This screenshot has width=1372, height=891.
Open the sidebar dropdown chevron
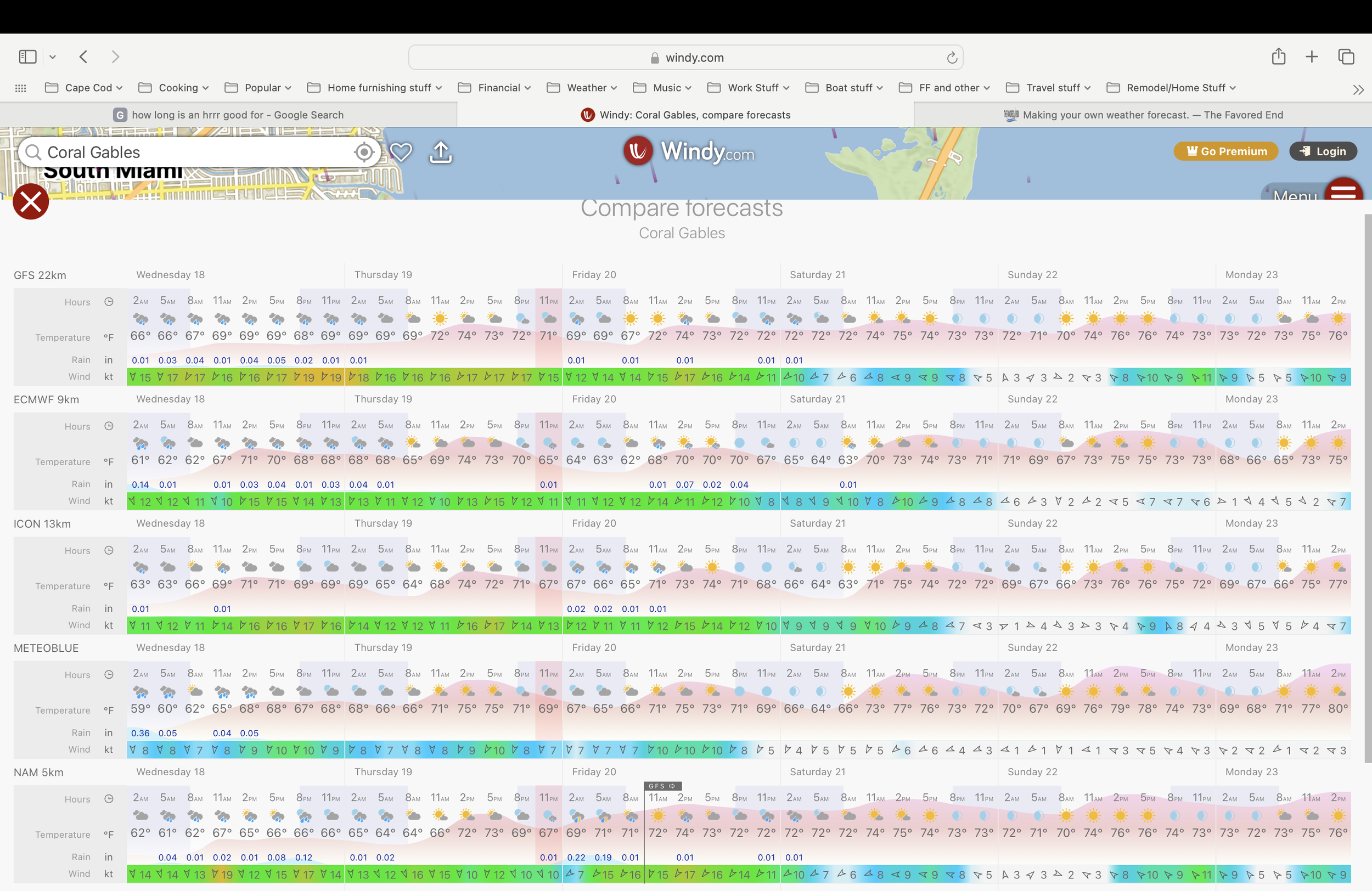click(53, 57)
